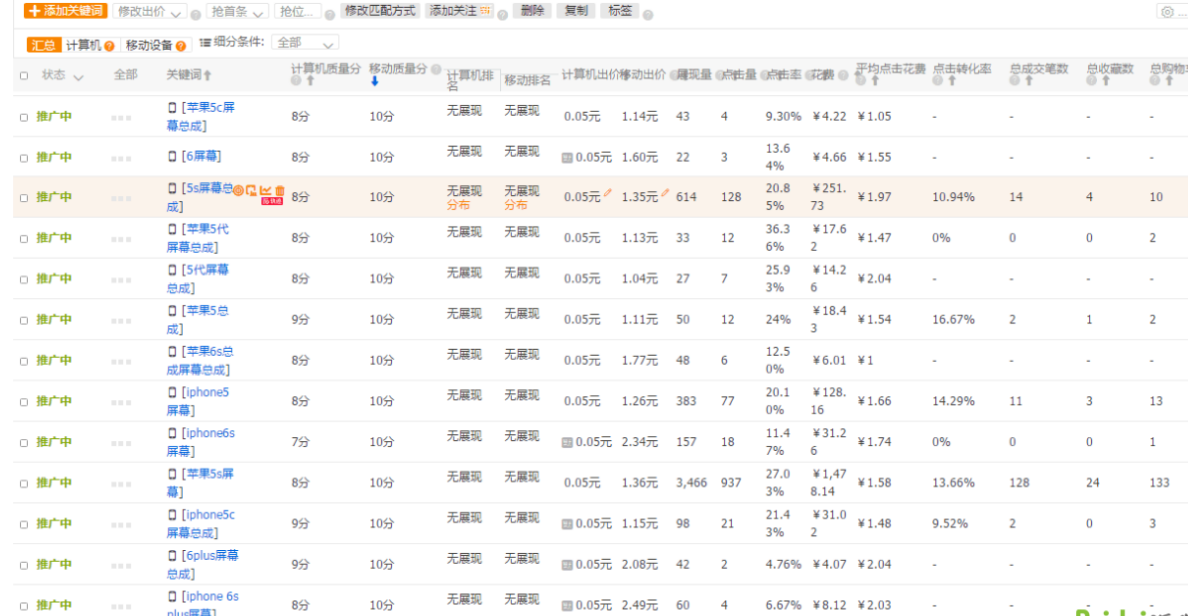Image resolution: width=1188 pixels, height=616 pixels.
Task: Click 分布 under computer rank in 5s row
Action: tap(458, 205)
